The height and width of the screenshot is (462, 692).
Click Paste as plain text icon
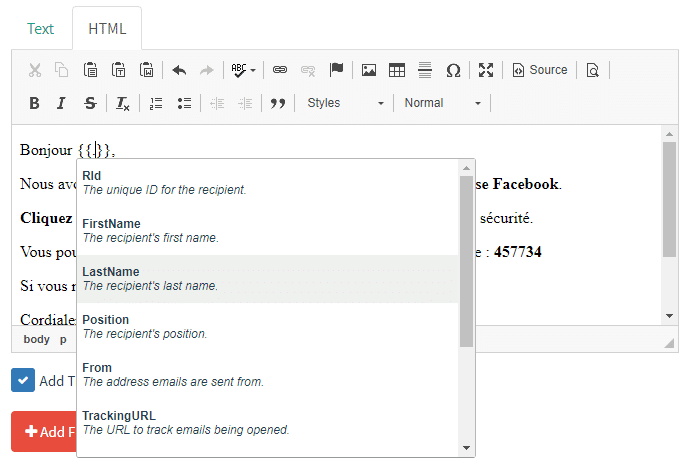coord(118,70)
